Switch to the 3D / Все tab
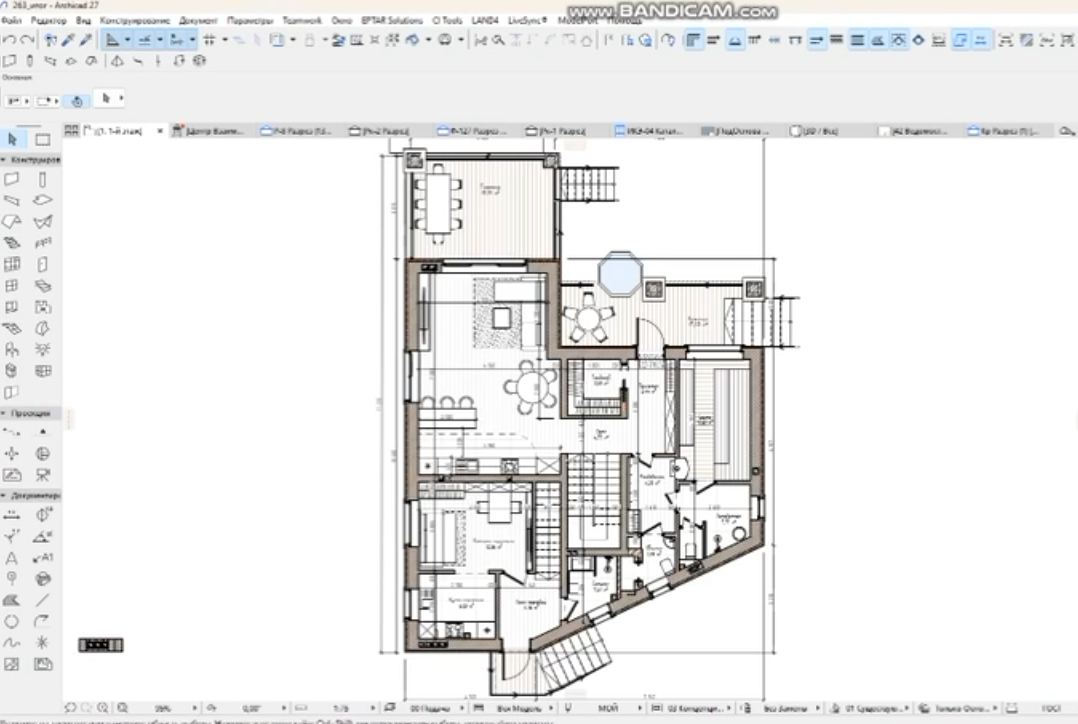This screenshot has height=724, width=1078. (815, 131)
